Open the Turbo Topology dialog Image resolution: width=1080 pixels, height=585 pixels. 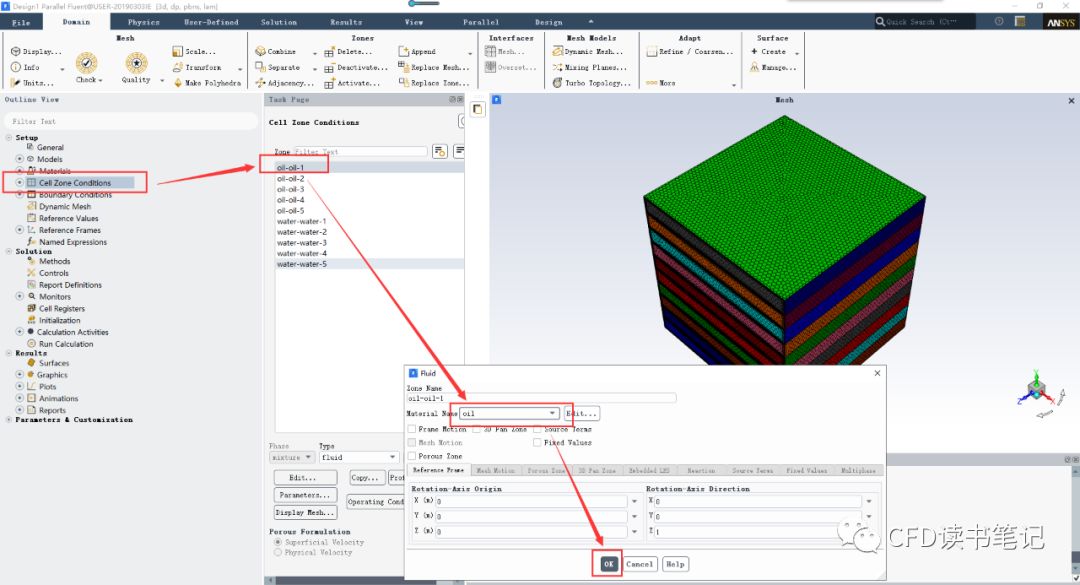coord(591,83)
